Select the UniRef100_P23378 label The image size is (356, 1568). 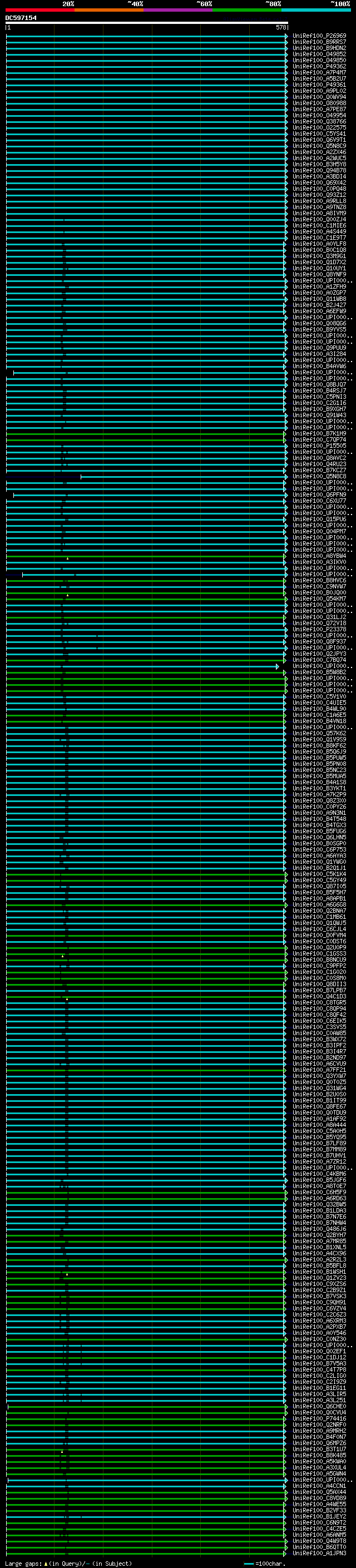(x=319, y=630)
